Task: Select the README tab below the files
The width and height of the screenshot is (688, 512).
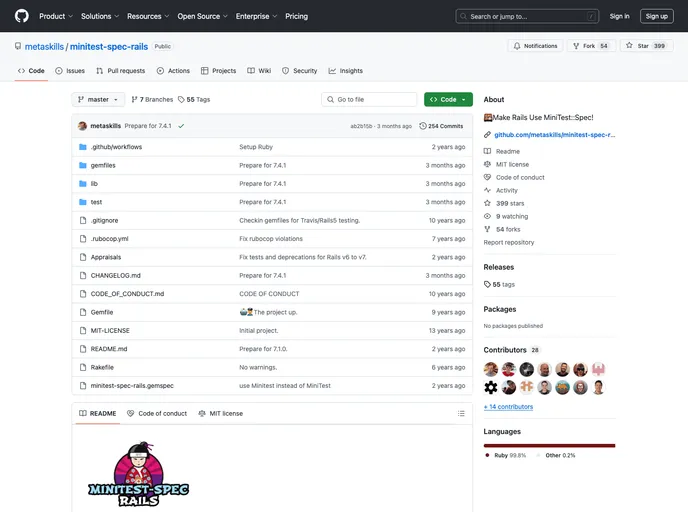Action: (97, 414)
